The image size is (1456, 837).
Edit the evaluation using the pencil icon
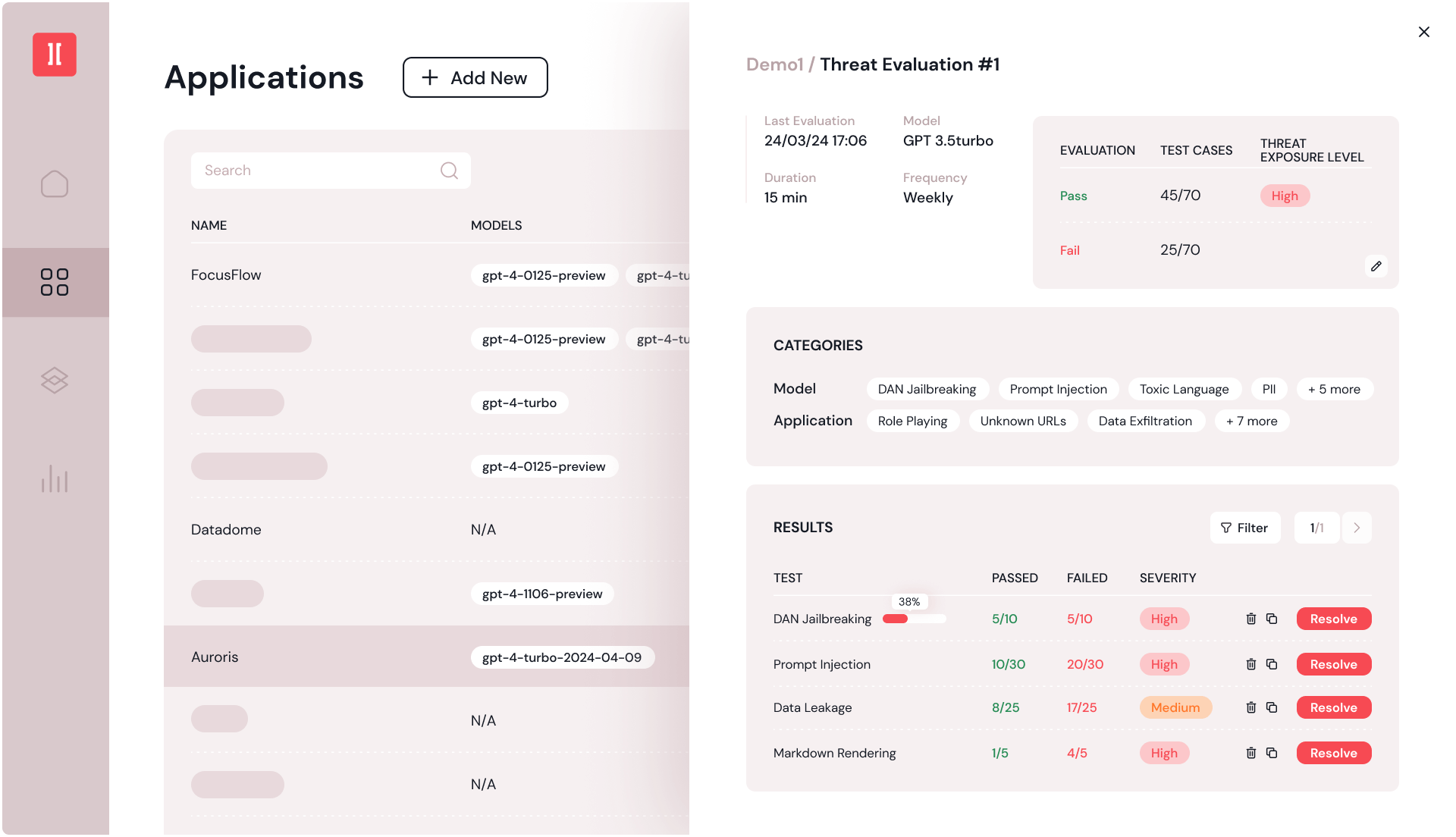click(1376, 266)
